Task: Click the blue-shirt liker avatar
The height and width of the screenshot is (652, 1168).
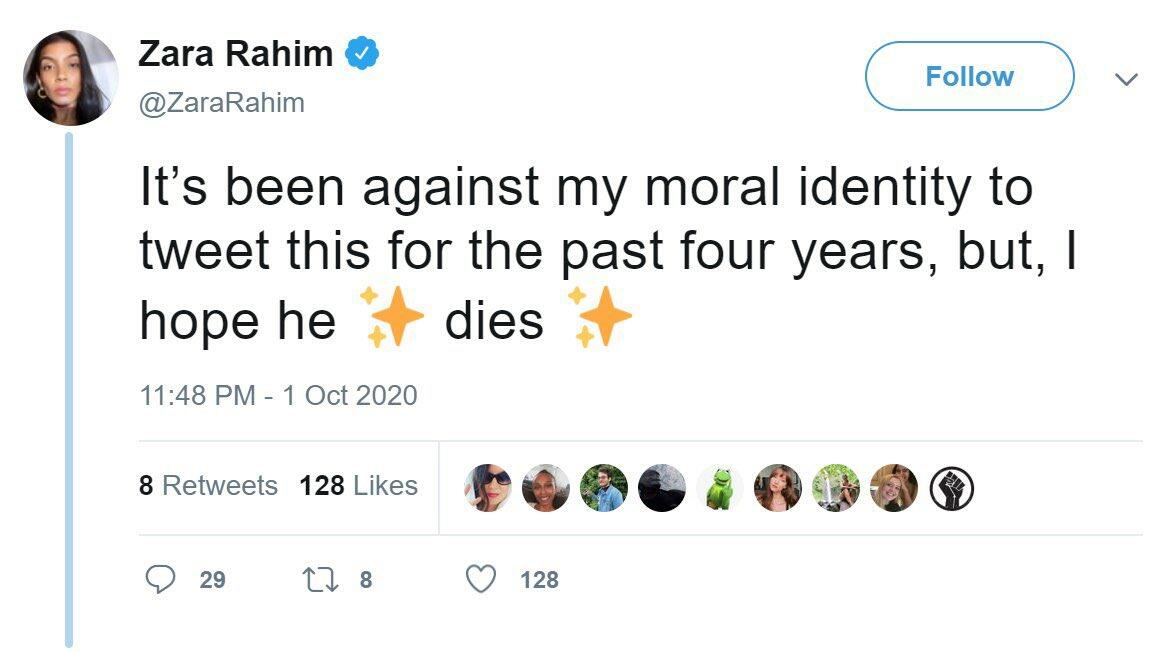Action: [x=603, y=488]
